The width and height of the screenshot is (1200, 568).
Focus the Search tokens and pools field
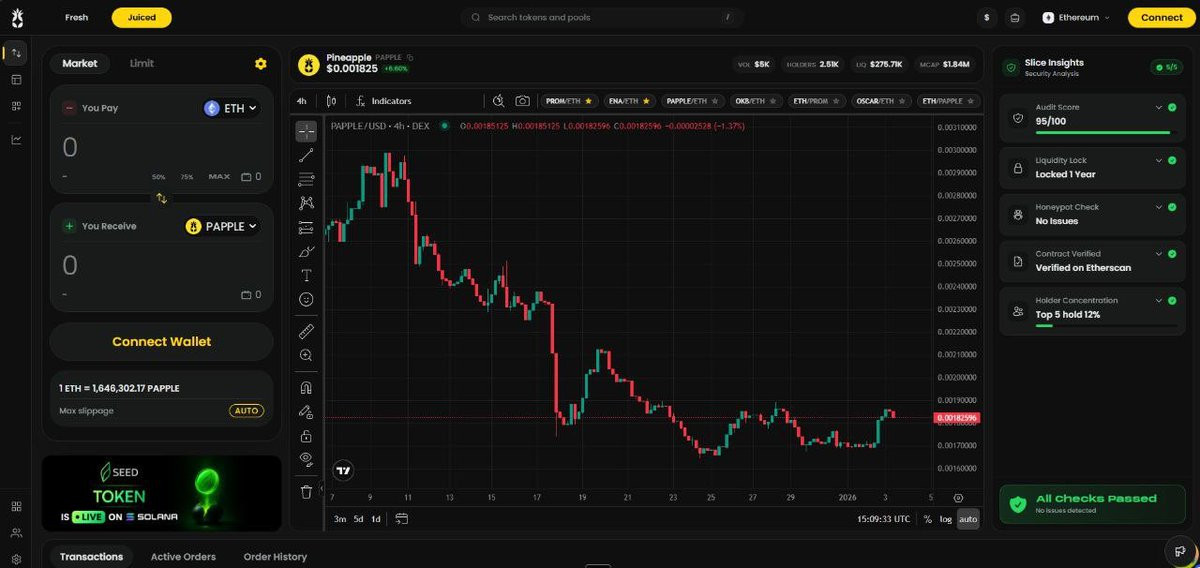602,17
